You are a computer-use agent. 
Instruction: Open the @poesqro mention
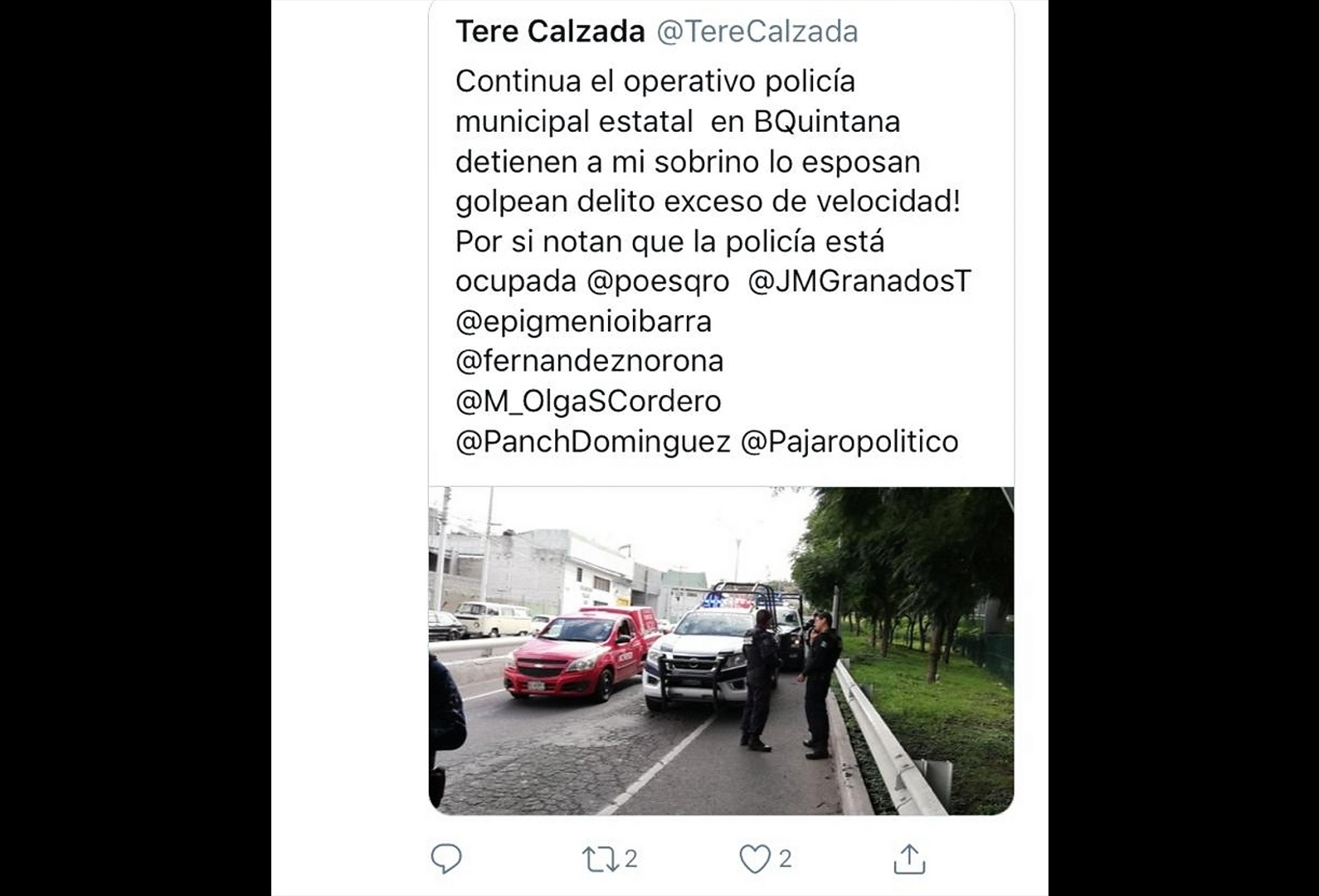click(658, 281)
